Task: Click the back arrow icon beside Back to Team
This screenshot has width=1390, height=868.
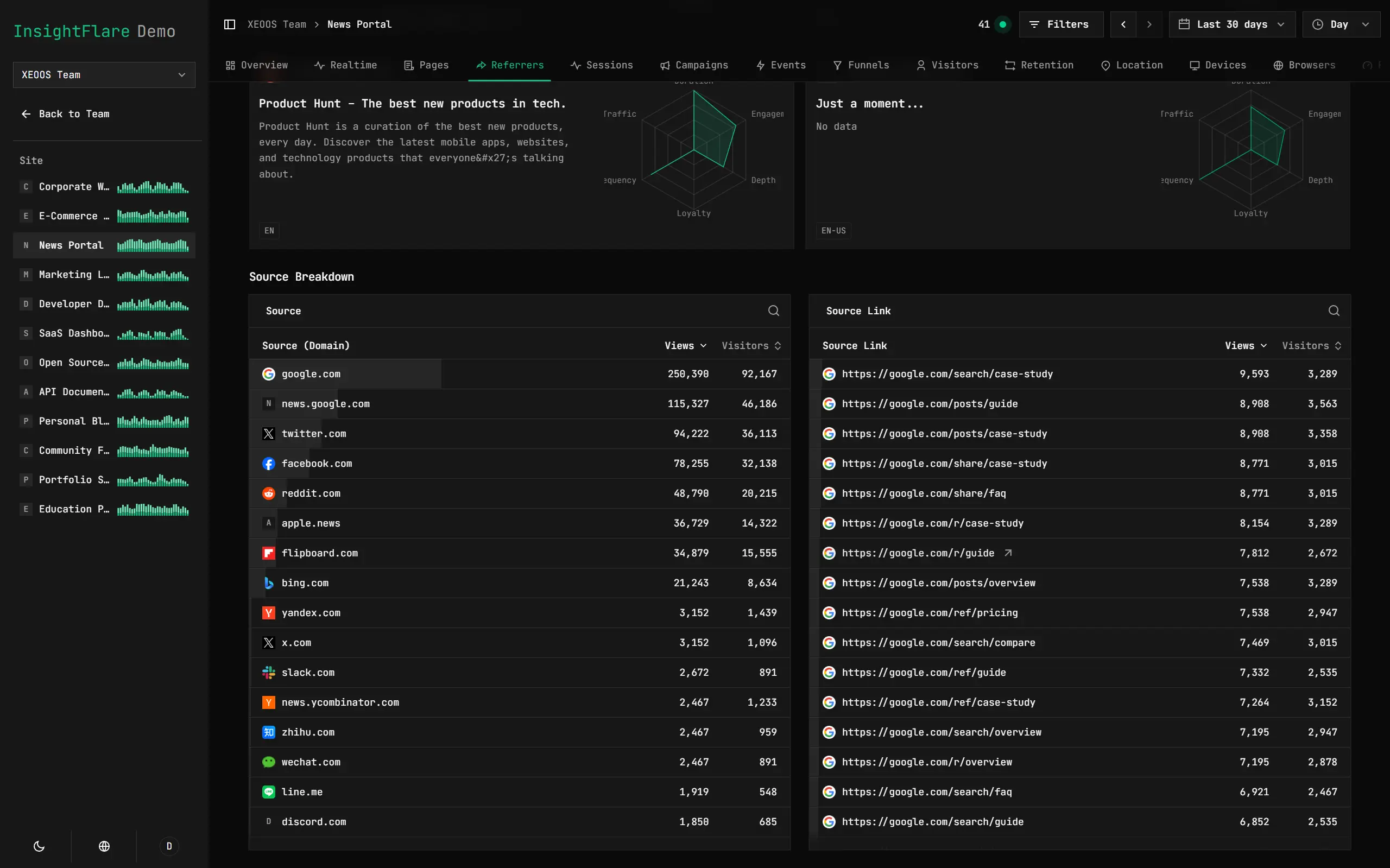Action: (26, 114)
